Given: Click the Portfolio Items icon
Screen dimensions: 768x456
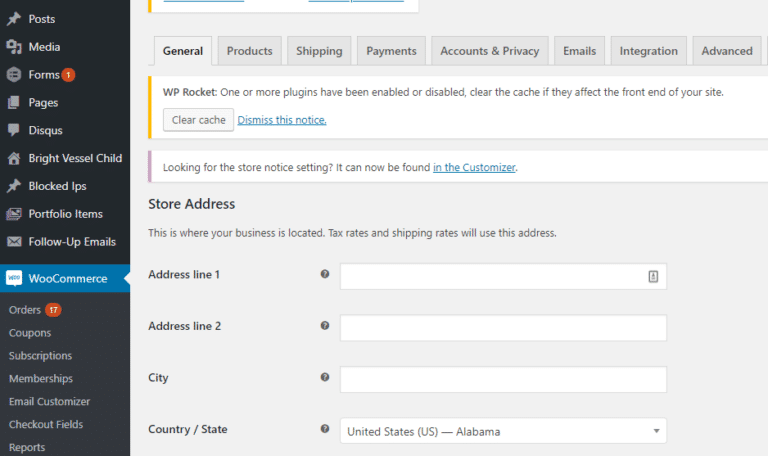Looking at the screenshot, I should tap(14, 214).
